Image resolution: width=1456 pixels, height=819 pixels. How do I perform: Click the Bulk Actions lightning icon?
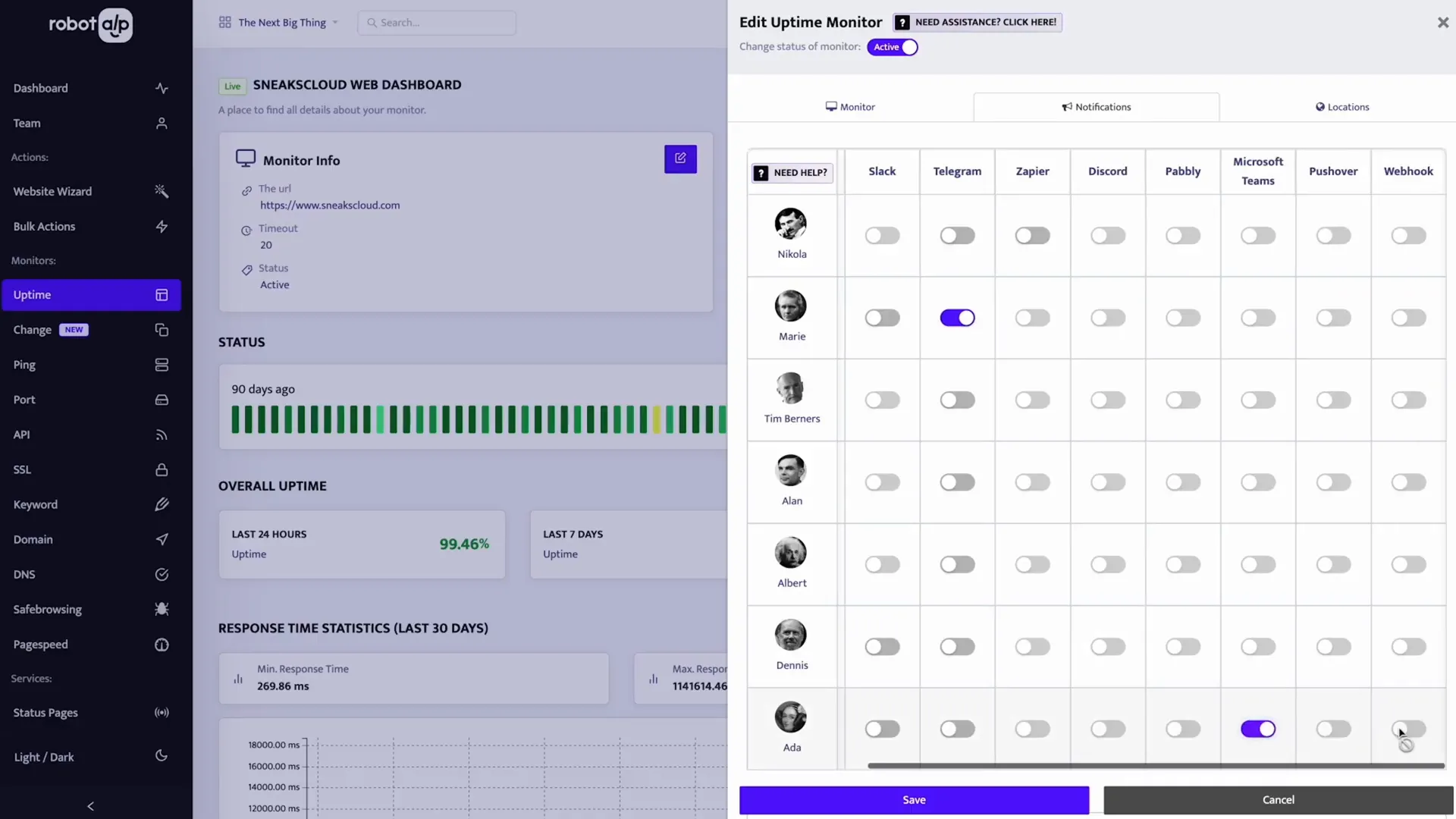click(162, 226)
